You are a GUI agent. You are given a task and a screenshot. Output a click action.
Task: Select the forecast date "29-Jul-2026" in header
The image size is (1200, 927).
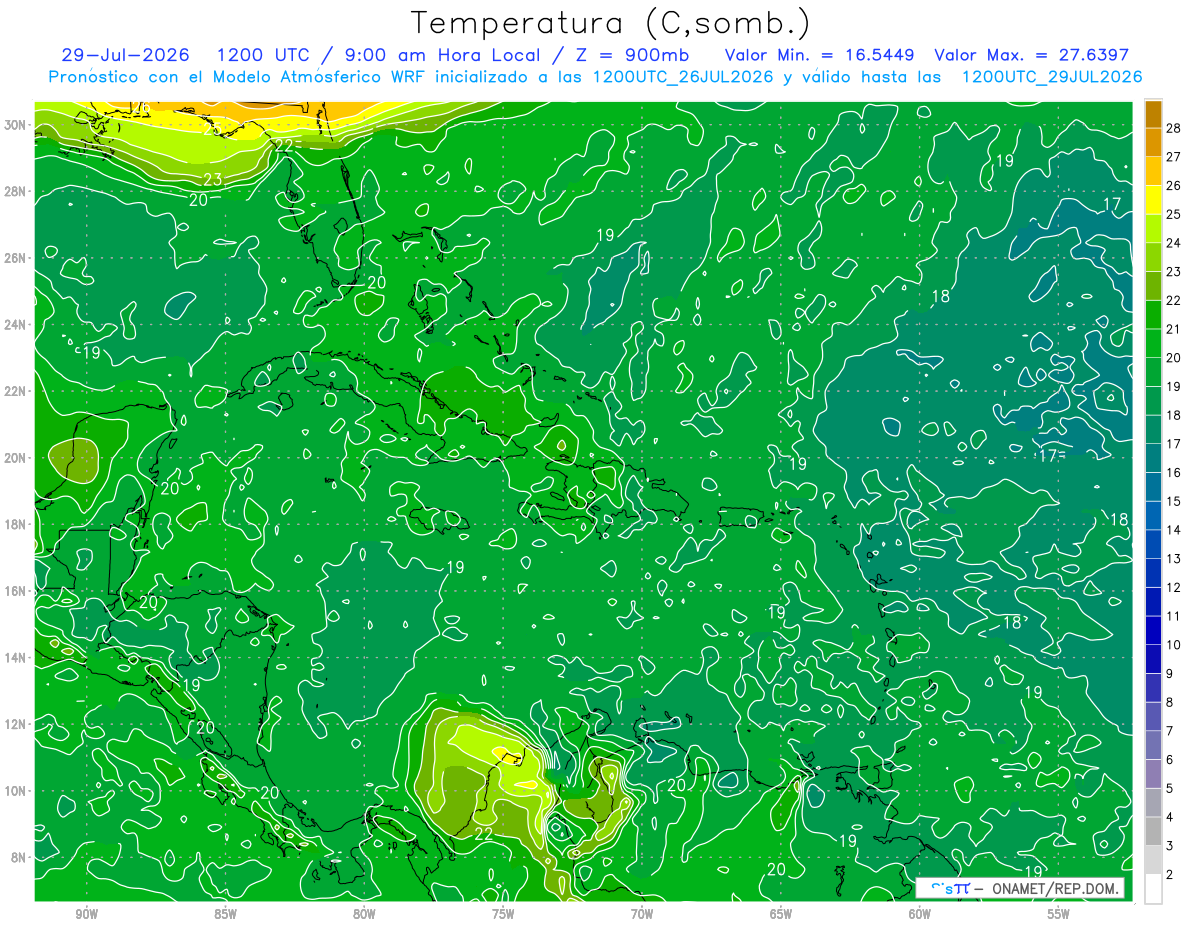click(x=126, y=55)
